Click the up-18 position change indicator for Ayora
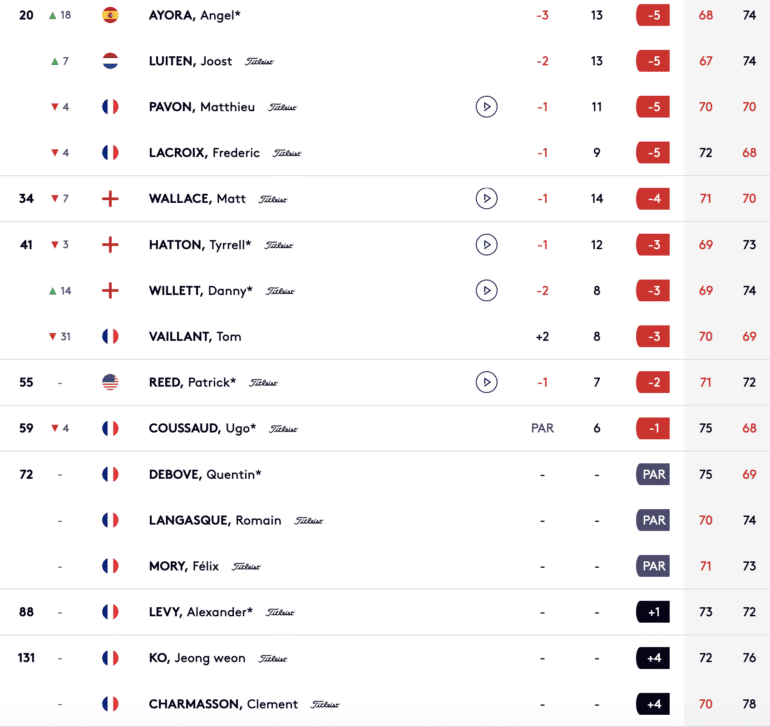 pyautogui.click(x=60, y=15)
